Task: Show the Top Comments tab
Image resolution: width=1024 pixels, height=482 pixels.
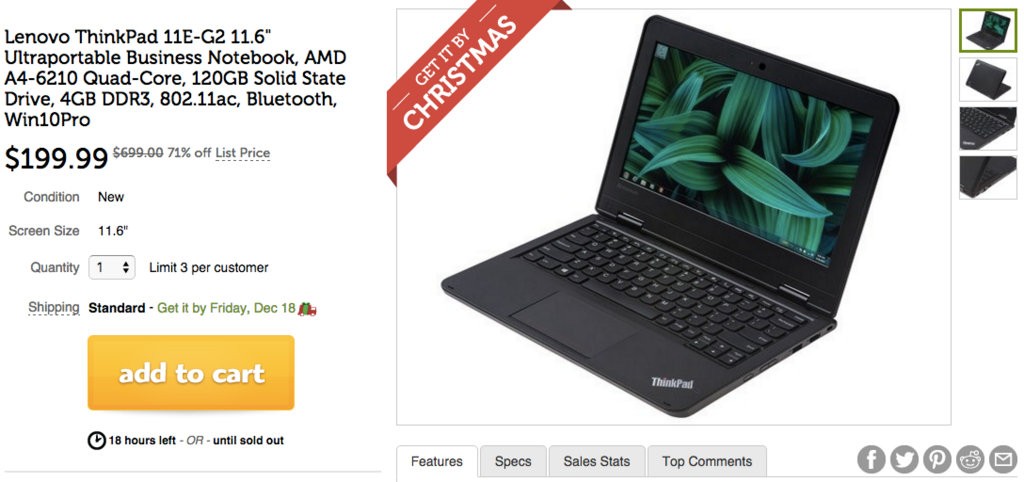Action: point(707,462)
